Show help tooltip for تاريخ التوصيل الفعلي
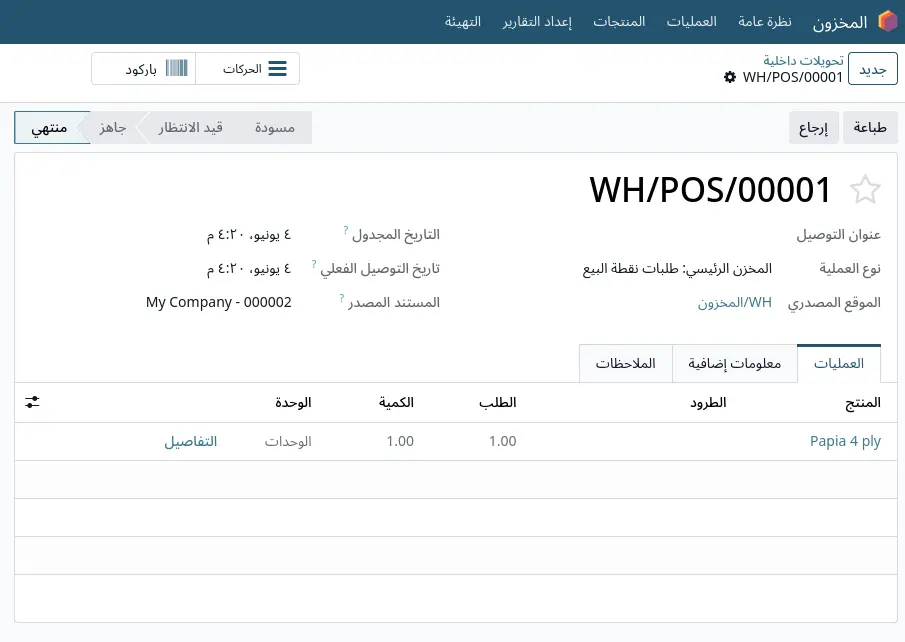 [314, 264]
